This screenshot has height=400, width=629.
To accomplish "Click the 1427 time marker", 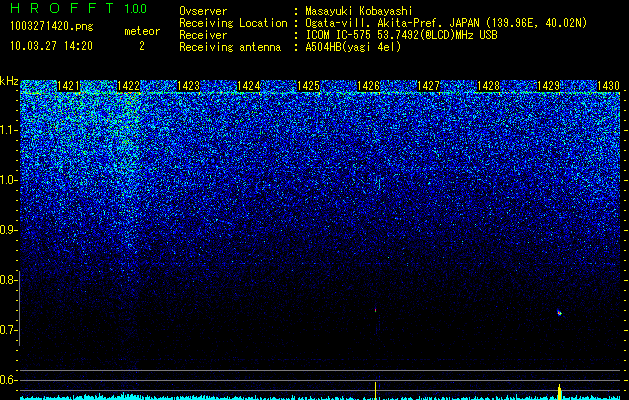I will (x=428, y=86).
